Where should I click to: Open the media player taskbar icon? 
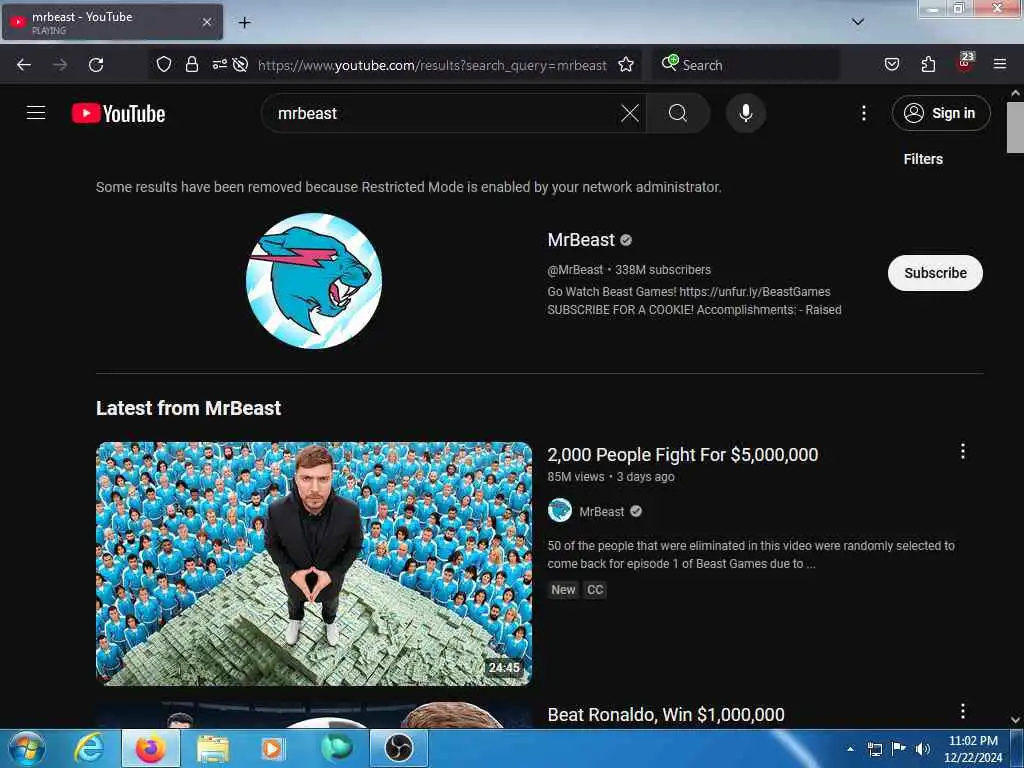click(273, 748)
